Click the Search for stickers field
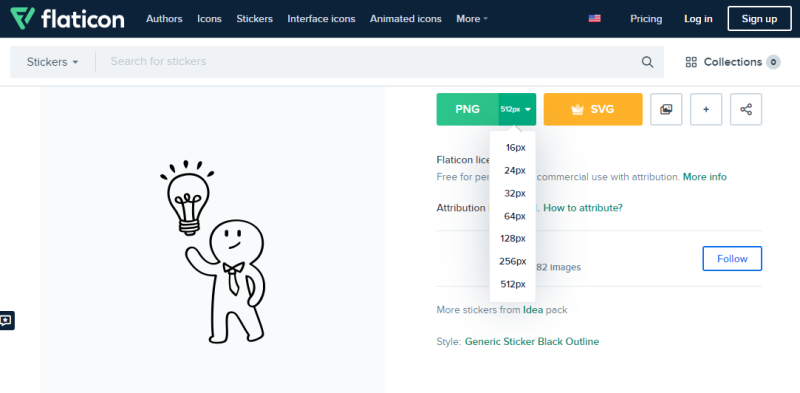Image resolution: width=800 pixels, height=393 pixels. pyautogui.click(x=367, y=62)
